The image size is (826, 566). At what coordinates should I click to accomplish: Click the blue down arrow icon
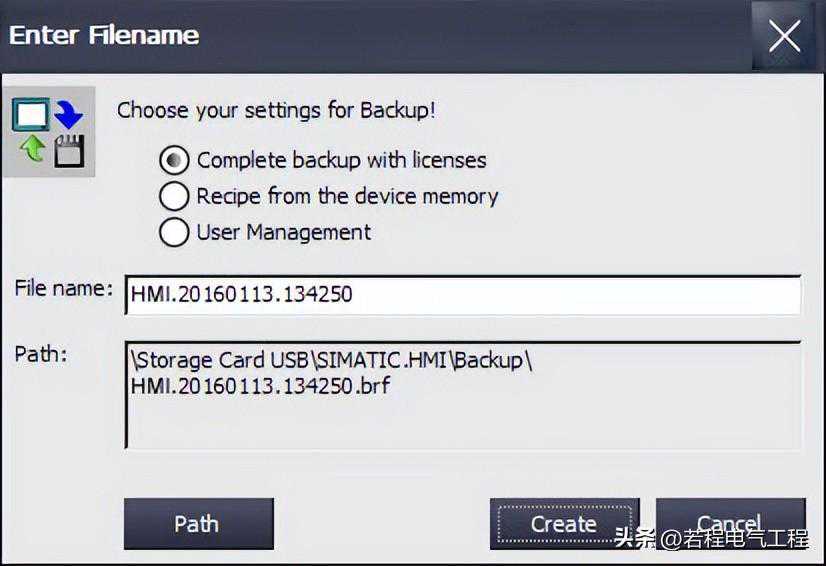click(x=69, y=113)
